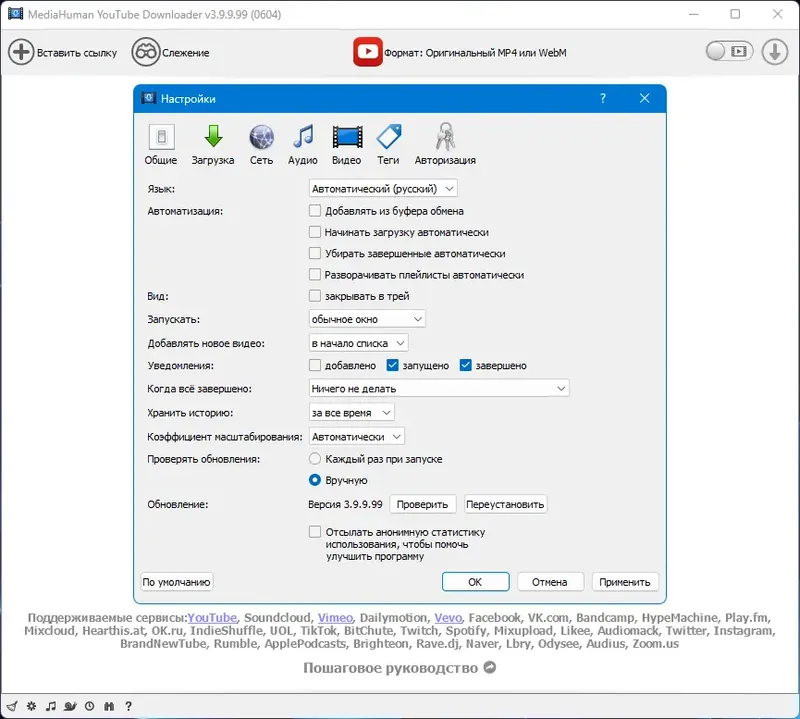Open the Авторизация settings tab

pos(445,145)
